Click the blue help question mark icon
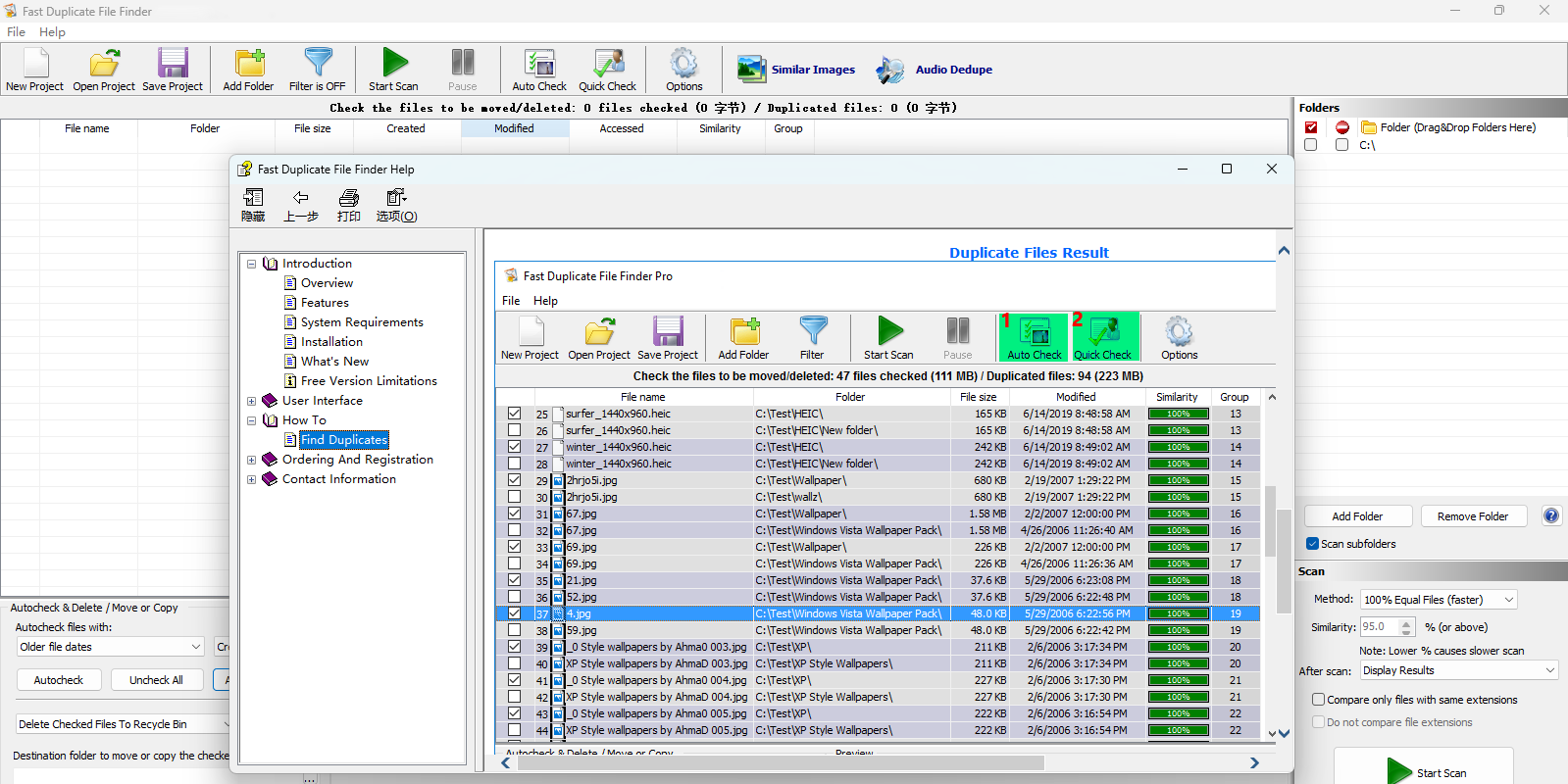1568x784 pixels. click(x=1551, y=515)
